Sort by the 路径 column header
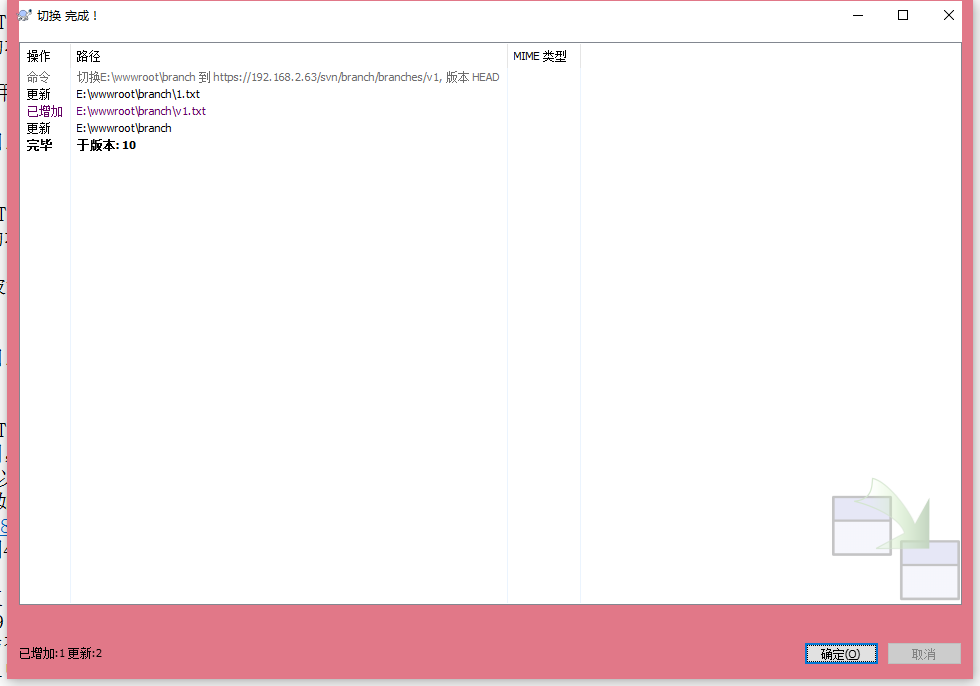980x686 pixels. [x=289, y=56]
